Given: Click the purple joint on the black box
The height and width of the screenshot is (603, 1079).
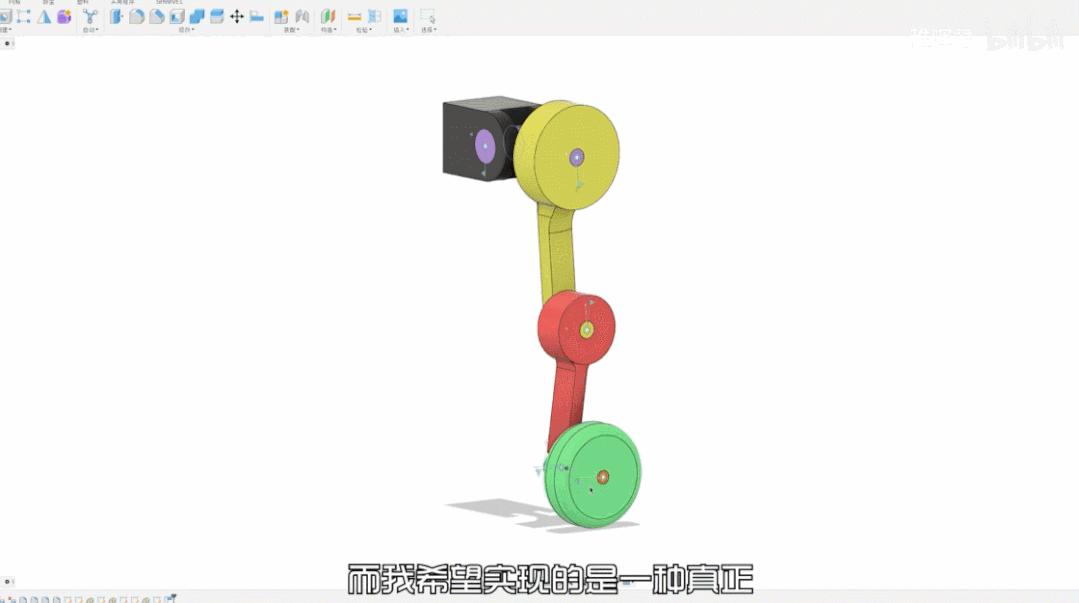Looking at the screenshot, I should click(x=485, y=146).
